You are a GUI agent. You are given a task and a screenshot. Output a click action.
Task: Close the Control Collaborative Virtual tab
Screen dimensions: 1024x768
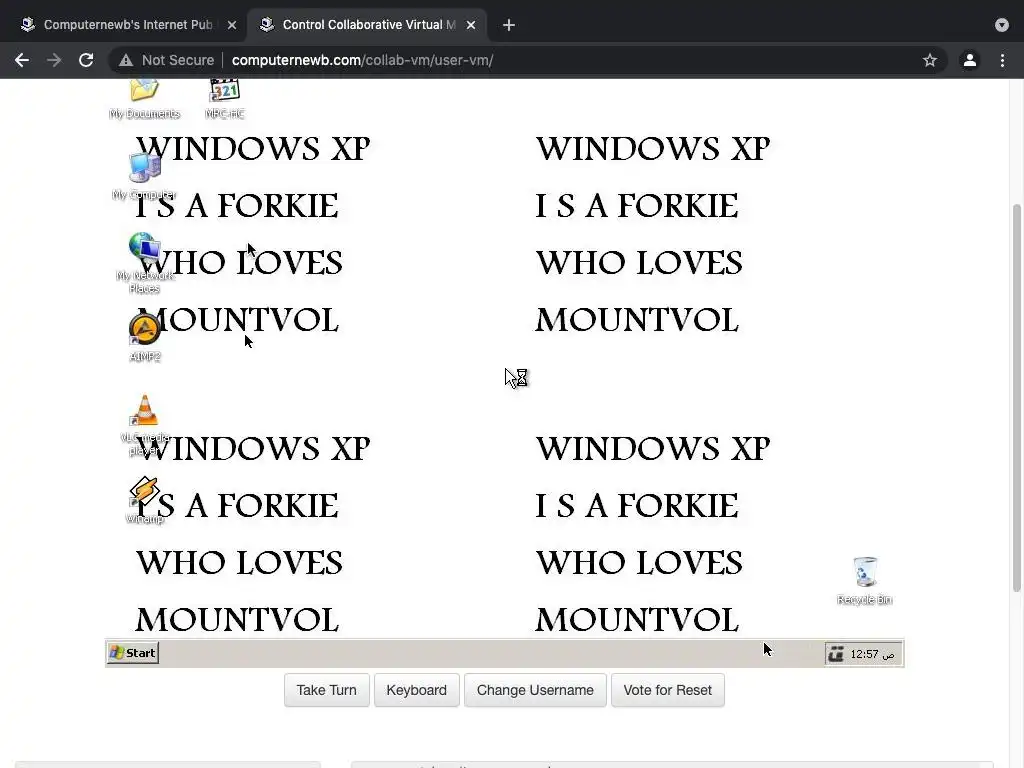[471, 25]
